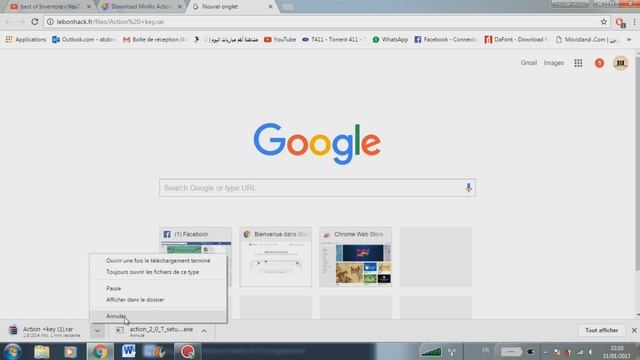This screenshot has height=360, width=640.
Task: Close the downloads bar
Action: (x=634, y=330)
